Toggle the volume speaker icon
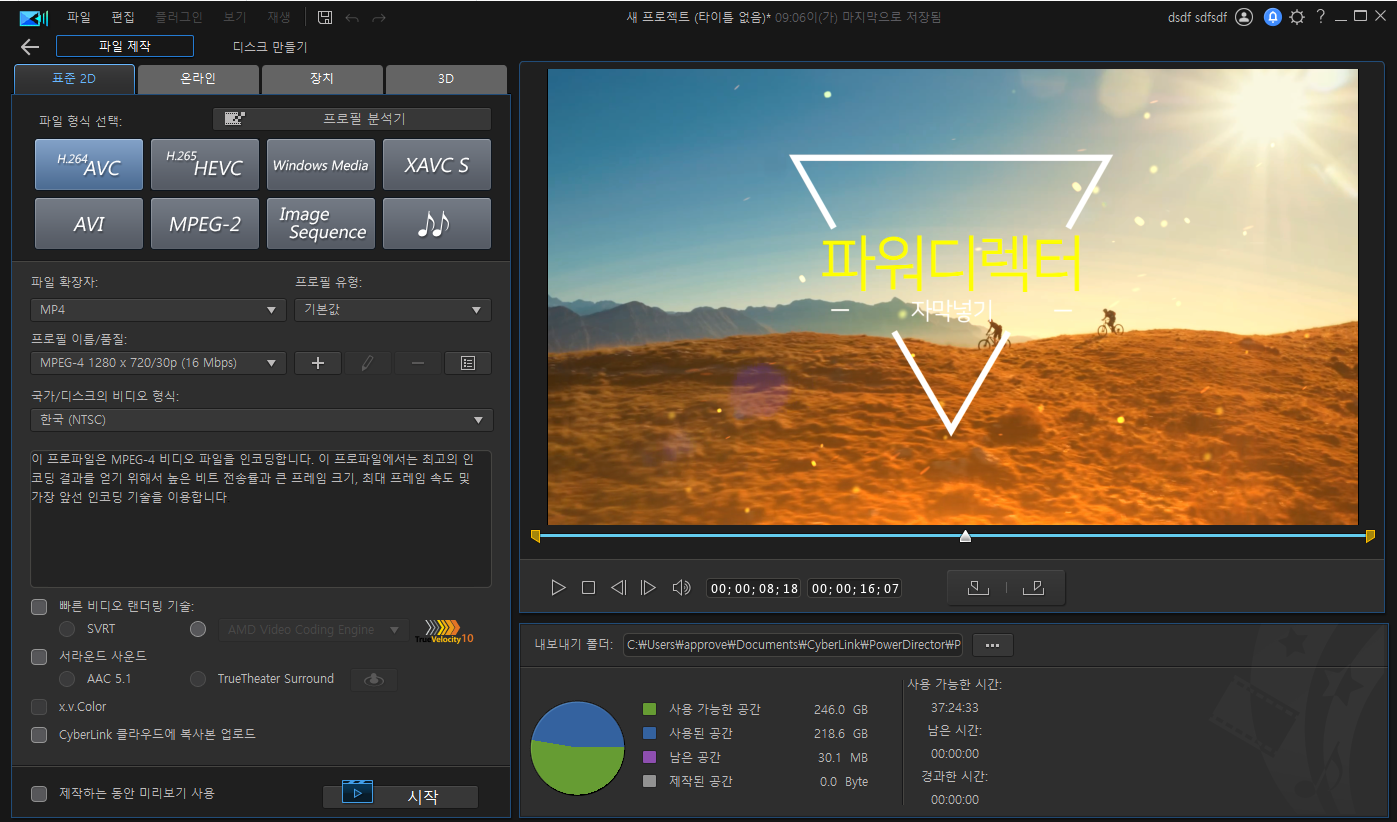The width and height of the screenshot is (1397, 822). click(x=681, y=588)
